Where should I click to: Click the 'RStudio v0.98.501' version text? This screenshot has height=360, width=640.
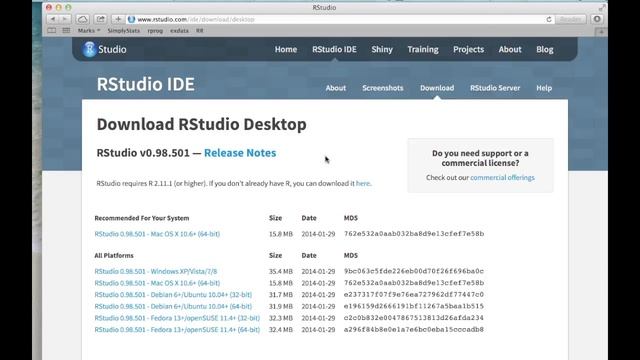(143, 153)
